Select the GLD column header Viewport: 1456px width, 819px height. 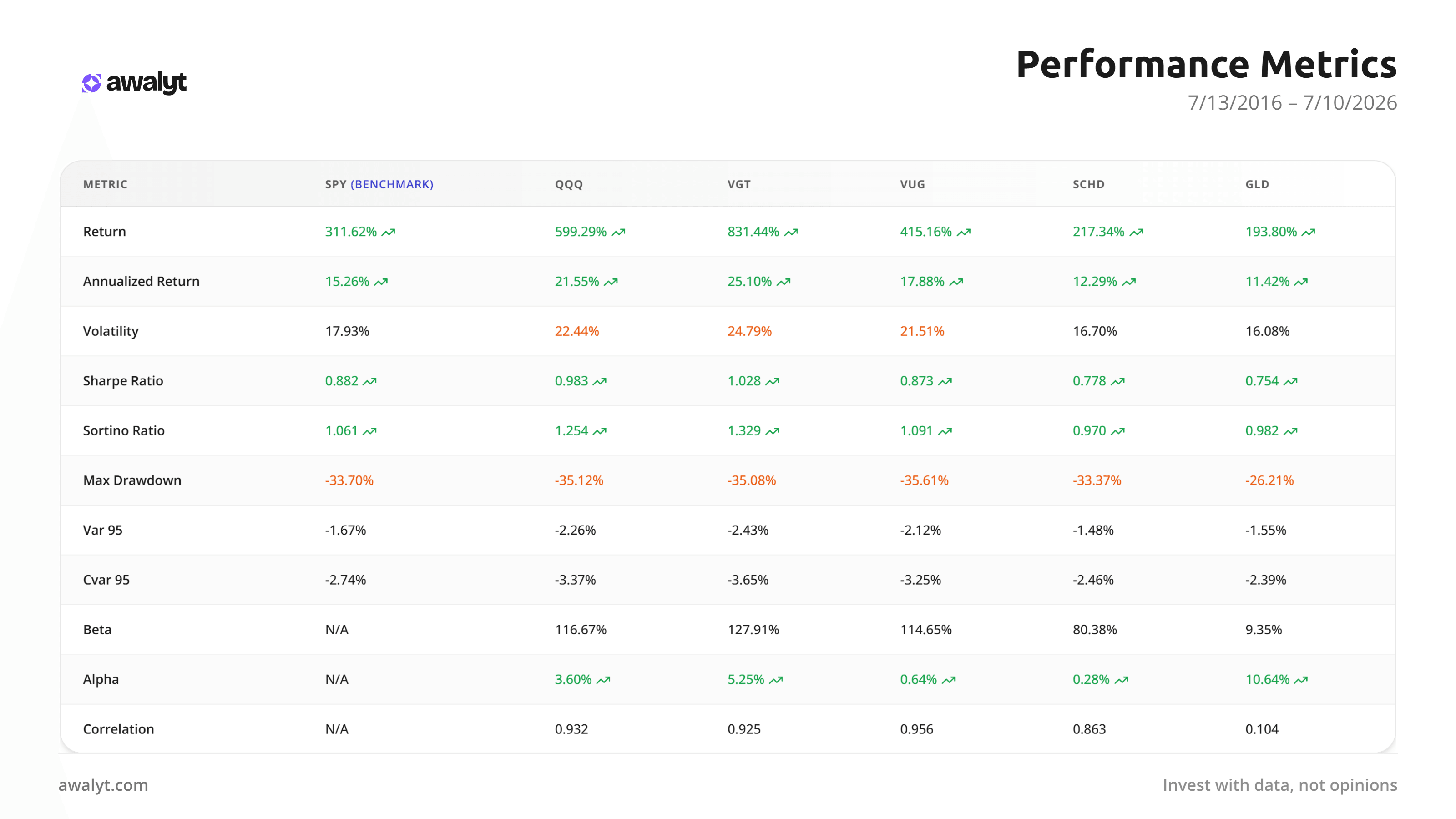1257,184
